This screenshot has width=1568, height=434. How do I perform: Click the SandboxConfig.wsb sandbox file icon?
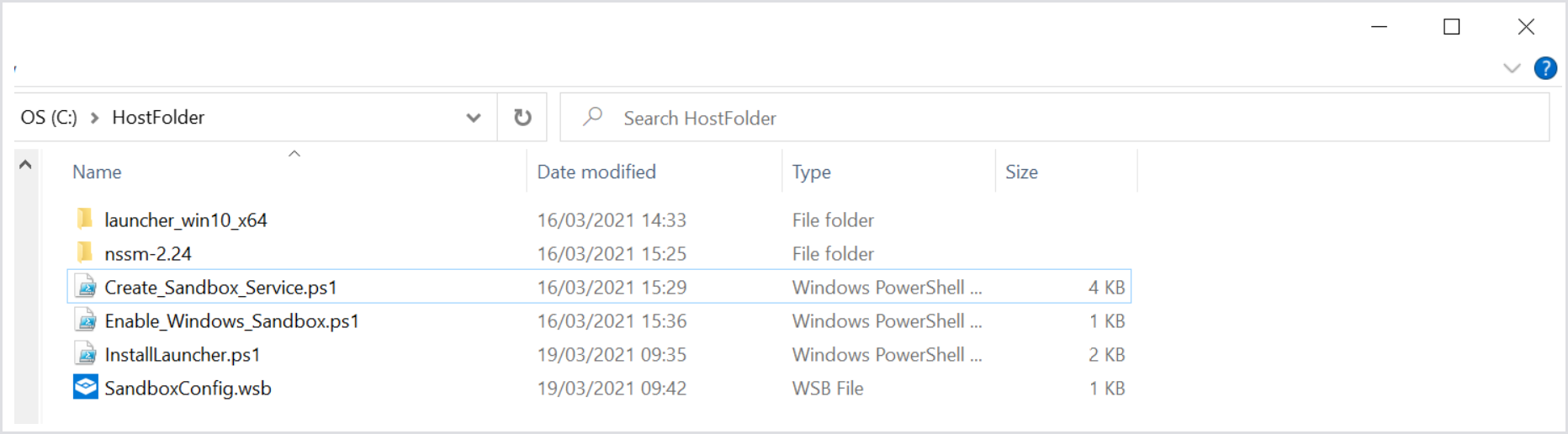pos(86,388)
